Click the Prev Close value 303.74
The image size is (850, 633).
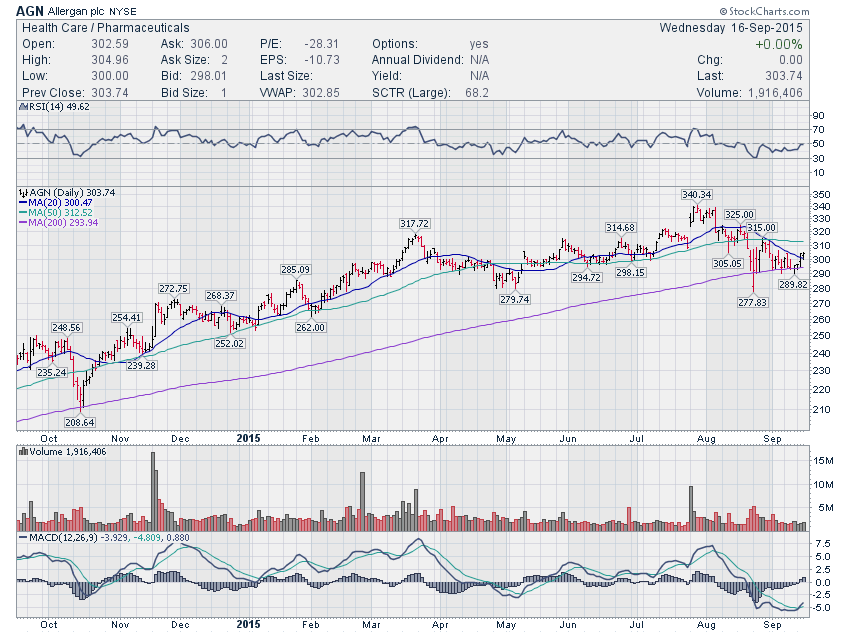pyautogui.click(x=110, y=93)
